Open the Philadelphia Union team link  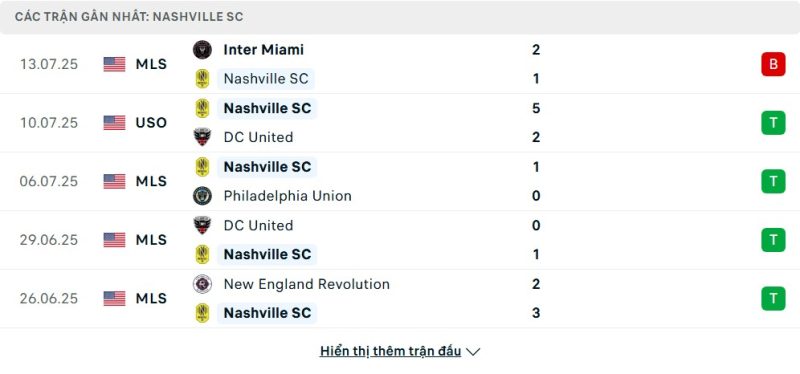[287, 196]
